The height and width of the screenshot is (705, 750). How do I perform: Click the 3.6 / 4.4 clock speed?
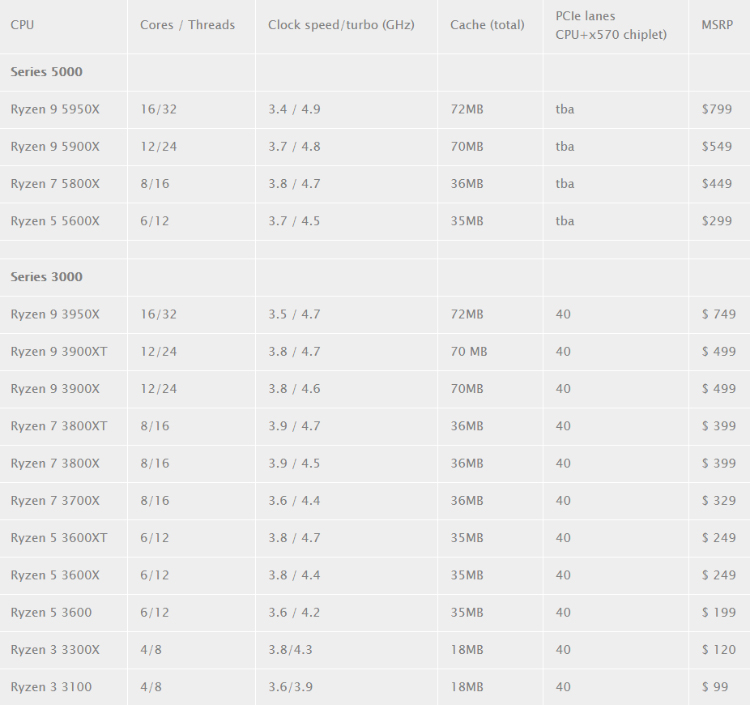tap(294, 501)
